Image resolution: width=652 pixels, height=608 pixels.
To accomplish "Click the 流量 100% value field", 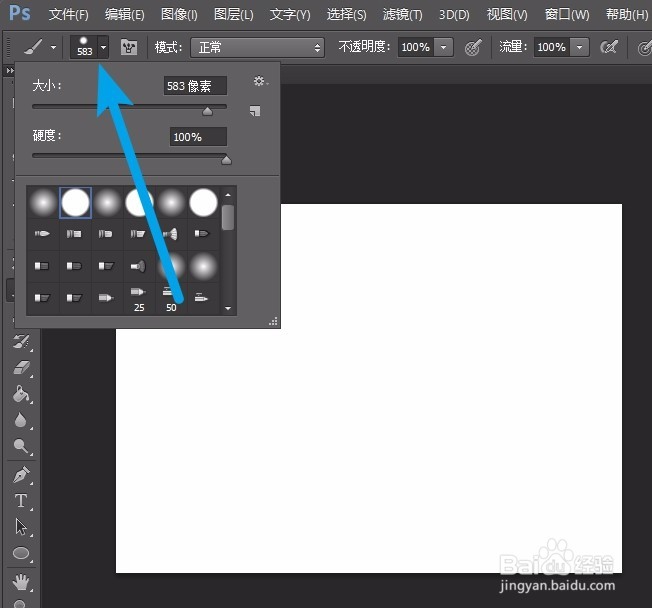I will [x=552, y=47].
